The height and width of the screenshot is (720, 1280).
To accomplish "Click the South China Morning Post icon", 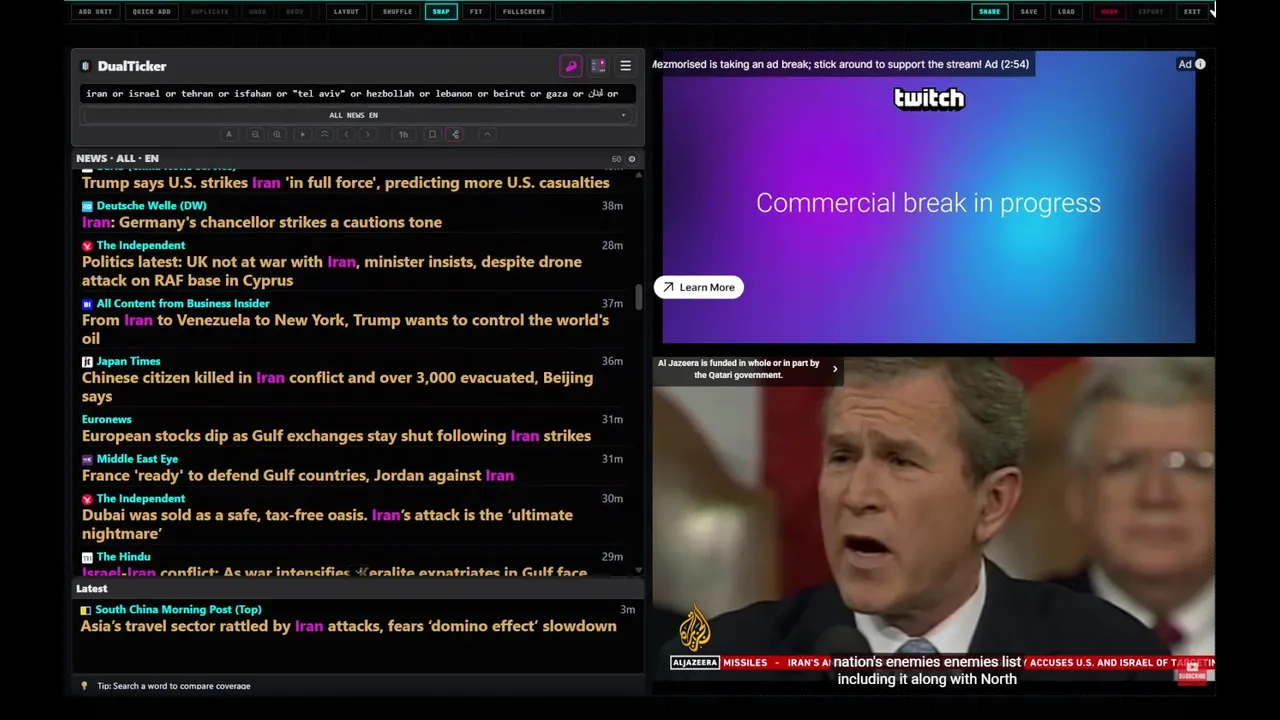I will (x=86, y=610).
